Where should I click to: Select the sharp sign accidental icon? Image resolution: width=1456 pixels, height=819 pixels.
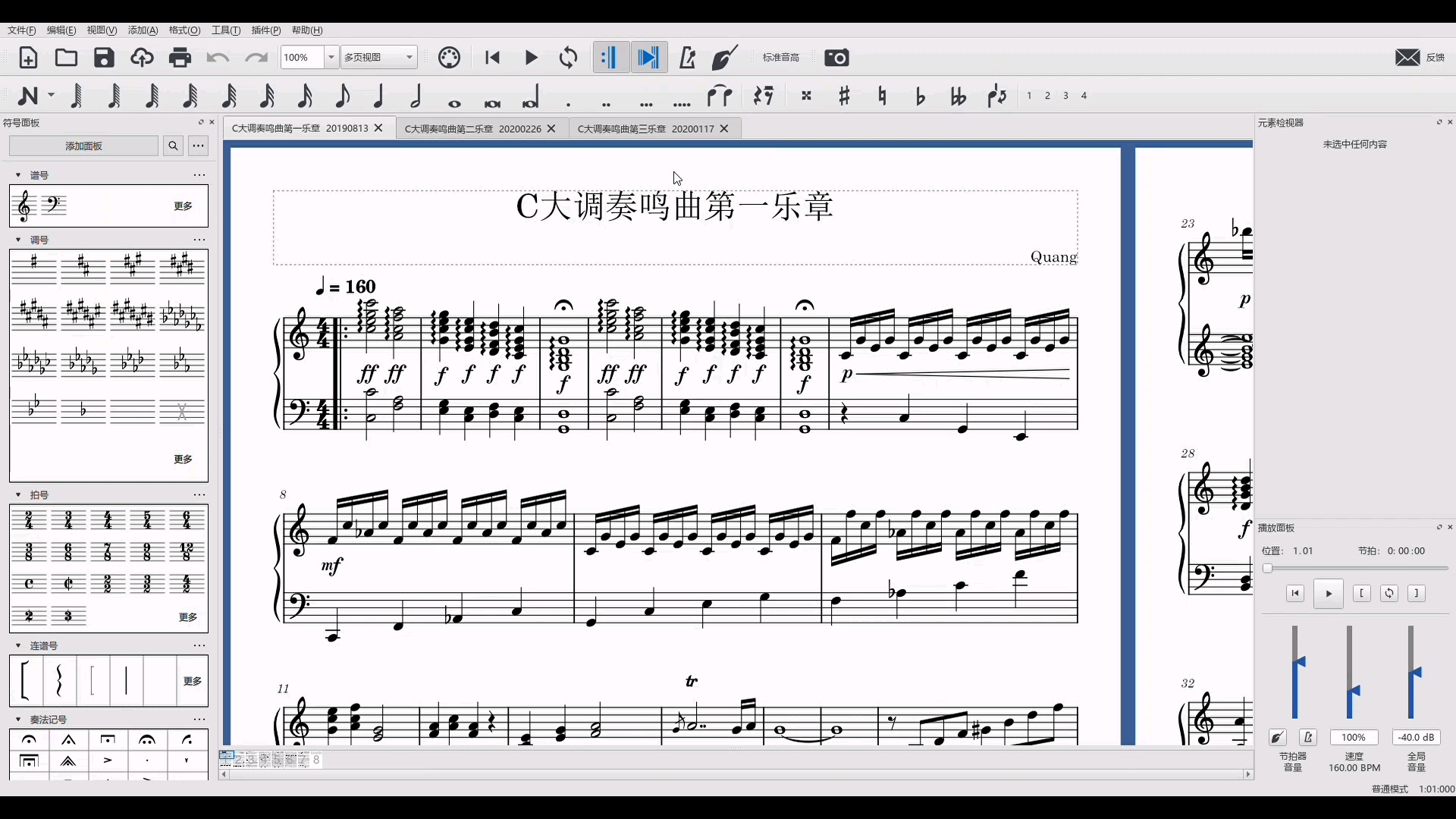843,95
